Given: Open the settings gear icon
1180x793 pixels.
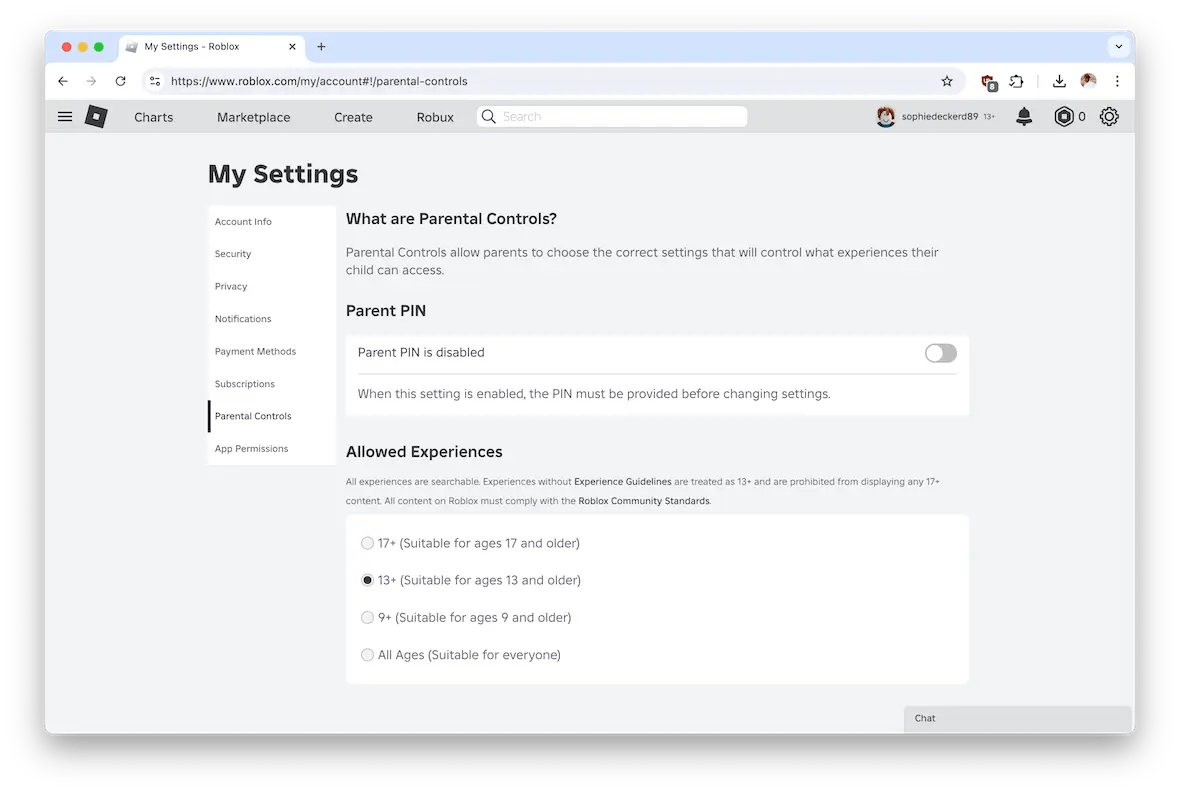Looking at the screenshot, I should (x=1109, y=117).
